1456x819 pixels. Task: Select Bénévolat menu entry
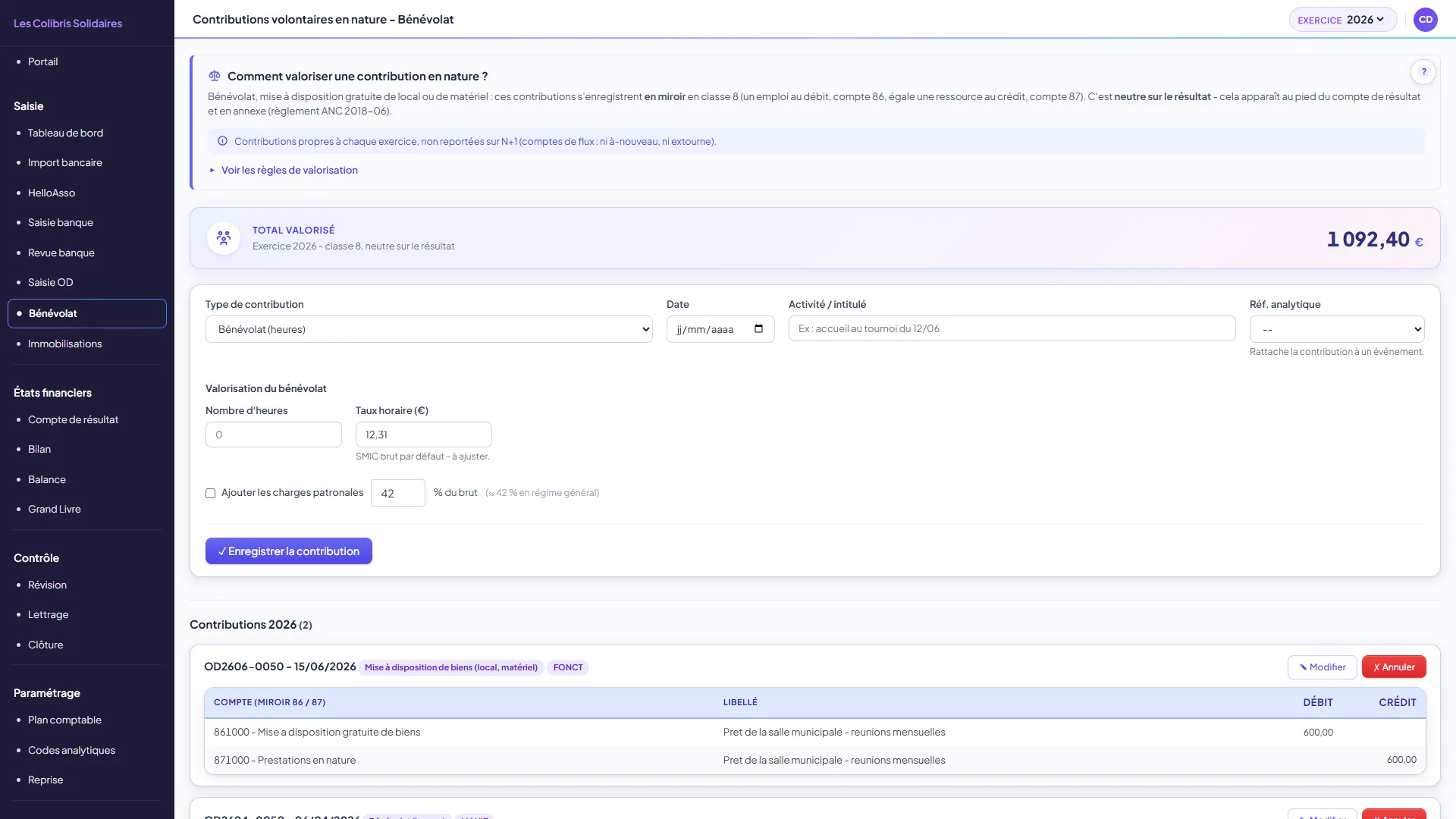click(87, 313)
